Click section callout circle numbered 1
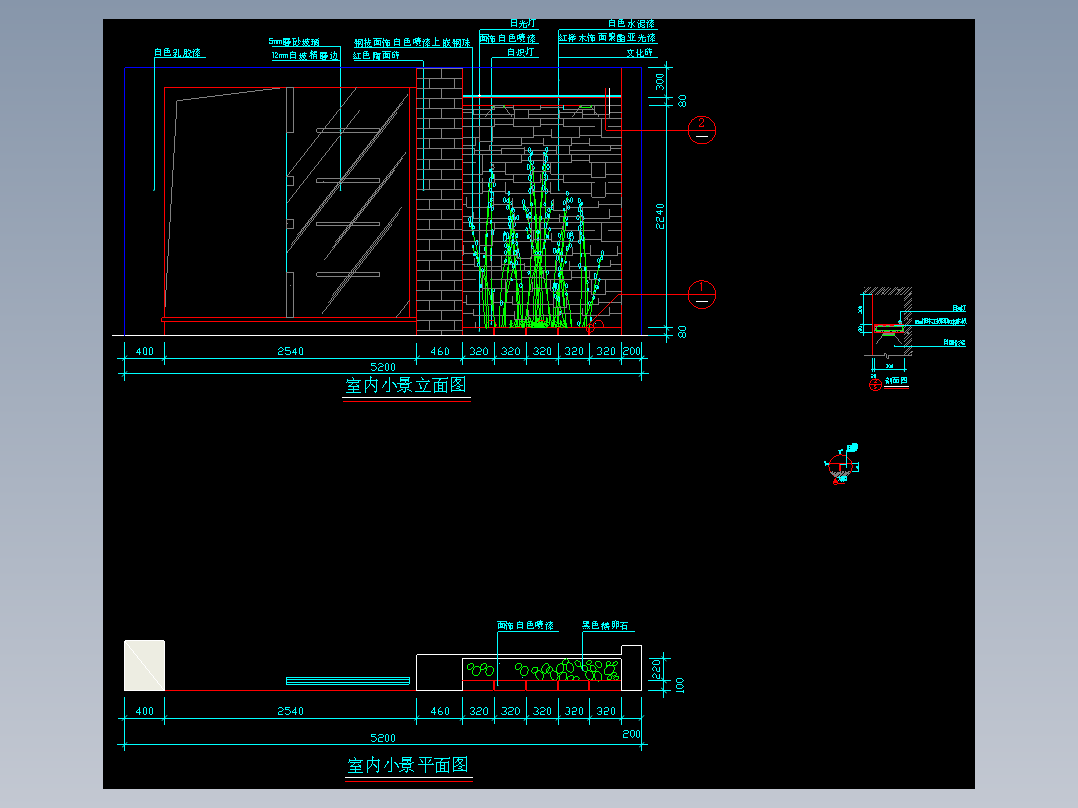The image size is (1078, 808). 701,294
